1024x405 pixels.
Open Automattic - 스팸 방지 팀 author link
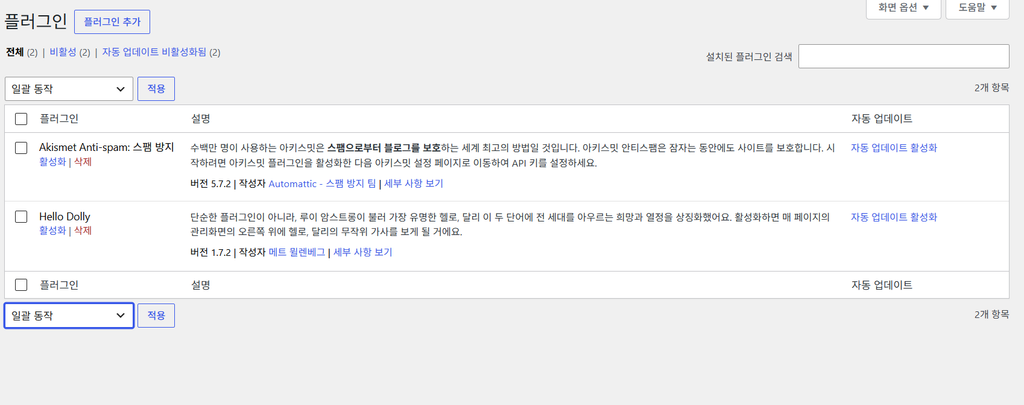coord(322,184)
